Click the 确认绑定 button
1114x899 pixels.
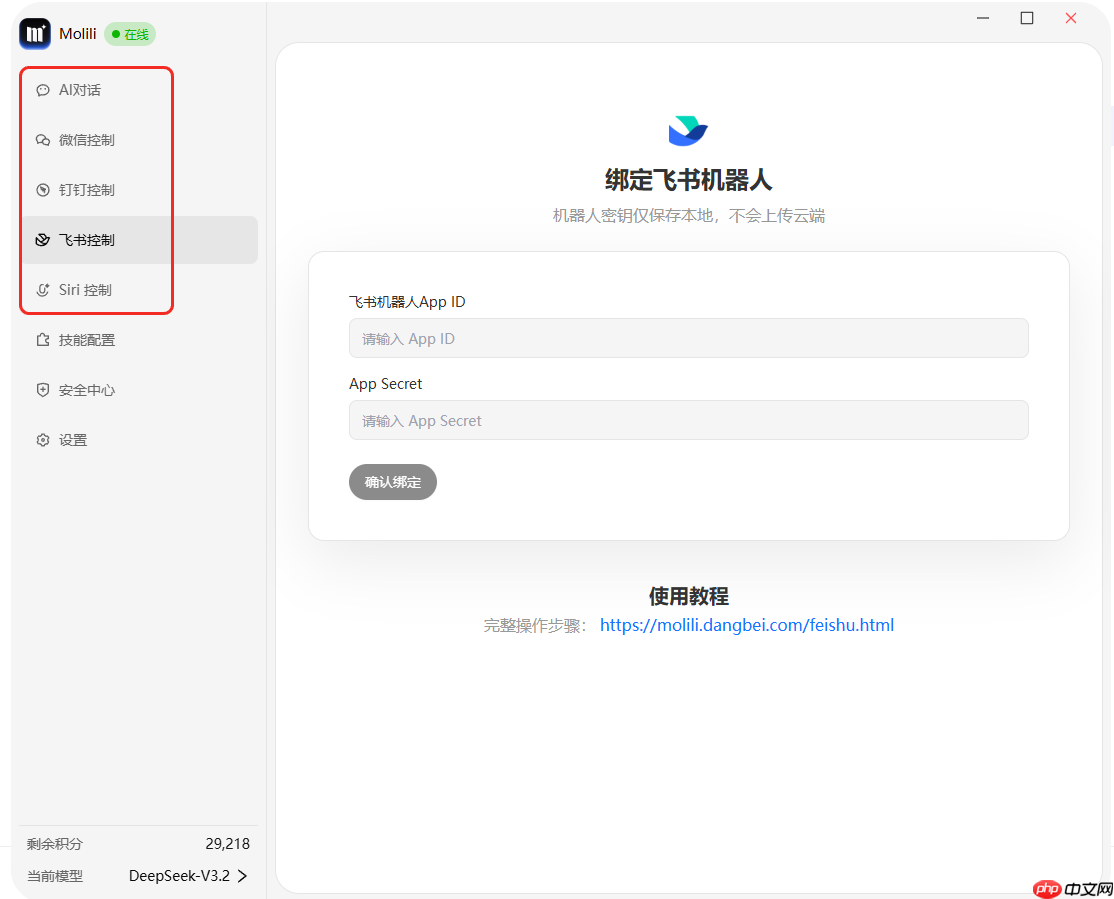[x=392, y=481]
